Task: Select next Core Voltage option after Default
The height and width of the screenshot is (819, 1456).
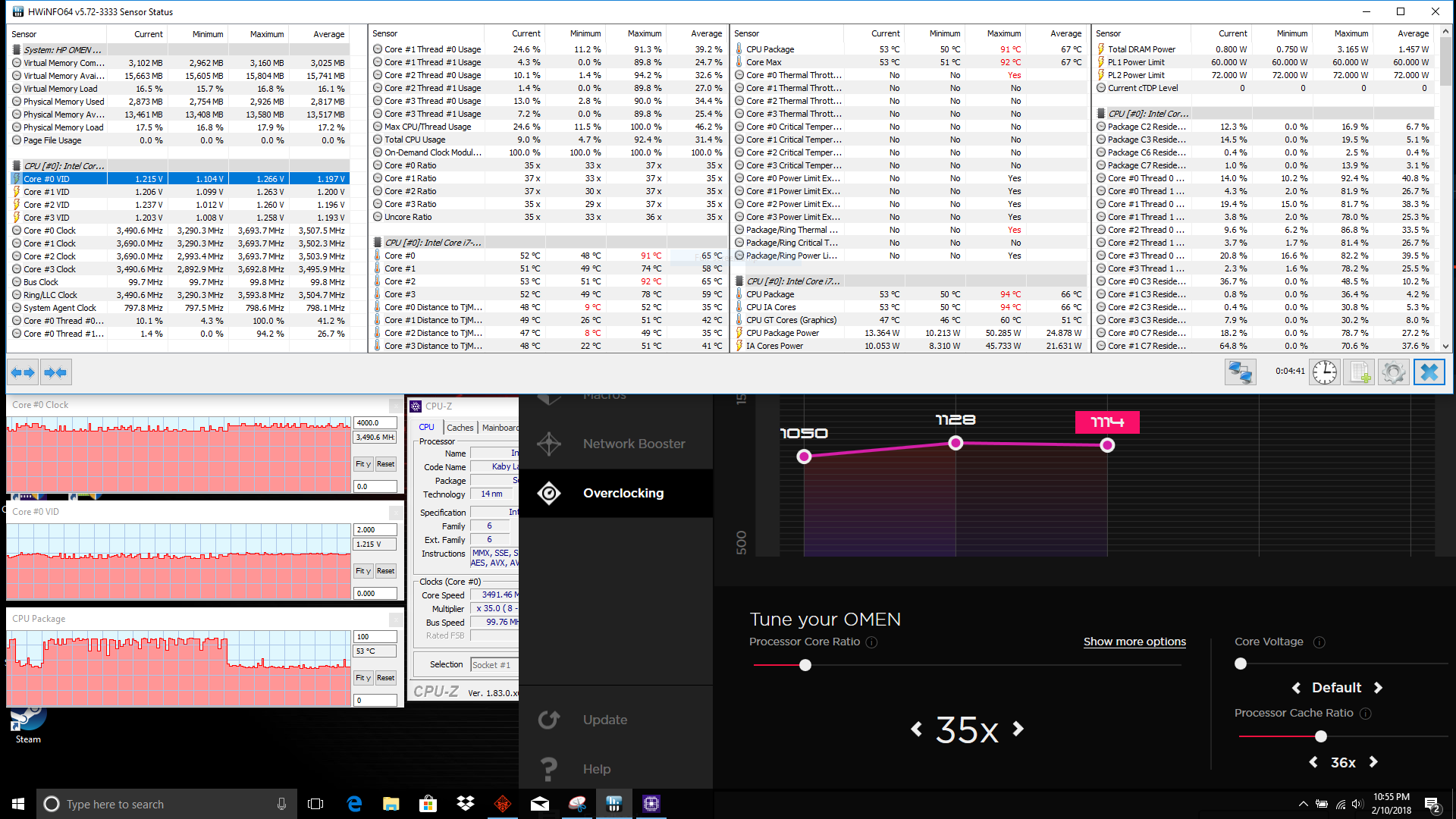Action: click(1378, 688)
